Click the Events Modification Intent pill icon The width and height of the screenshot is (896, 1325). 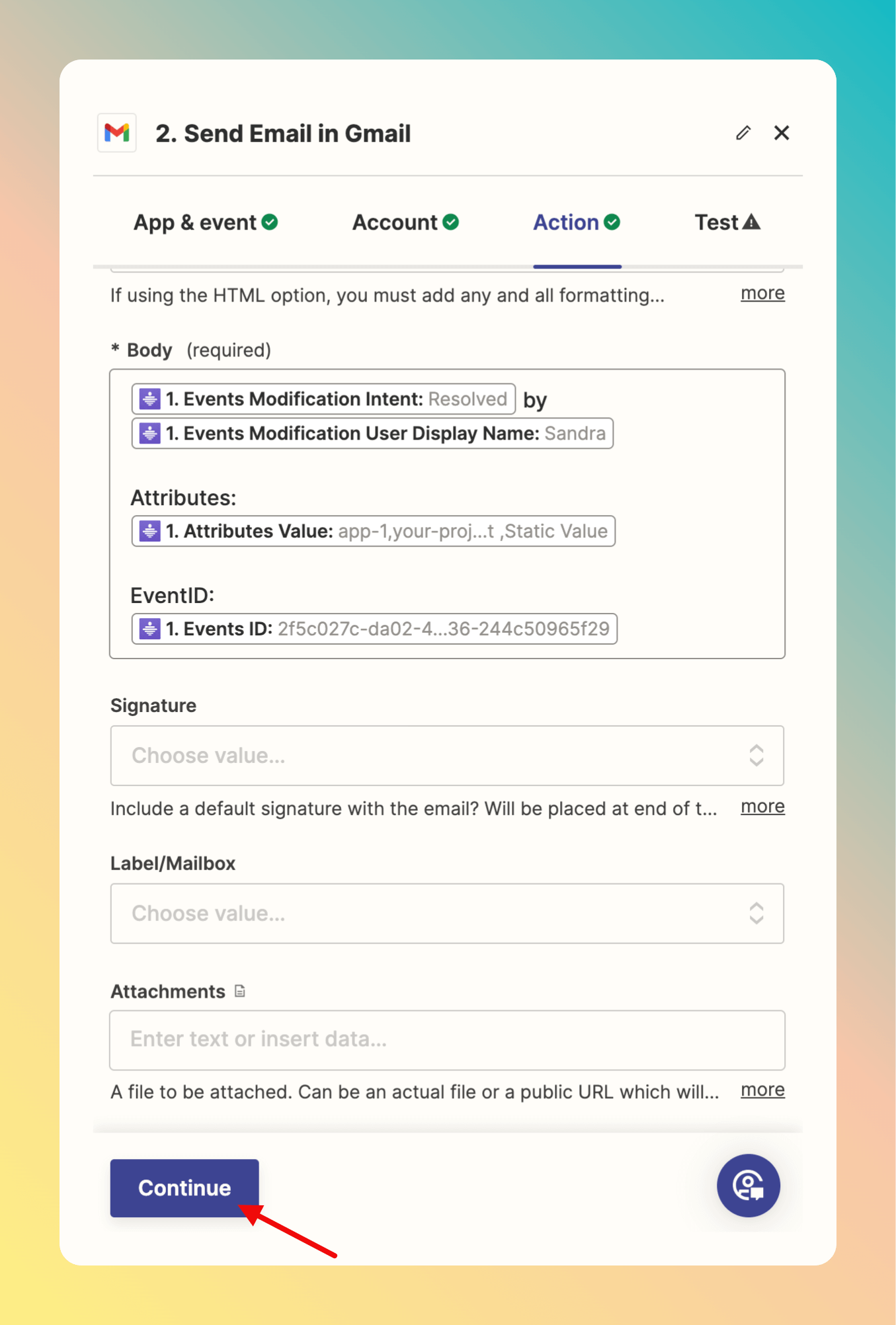(x=150, y=399)
